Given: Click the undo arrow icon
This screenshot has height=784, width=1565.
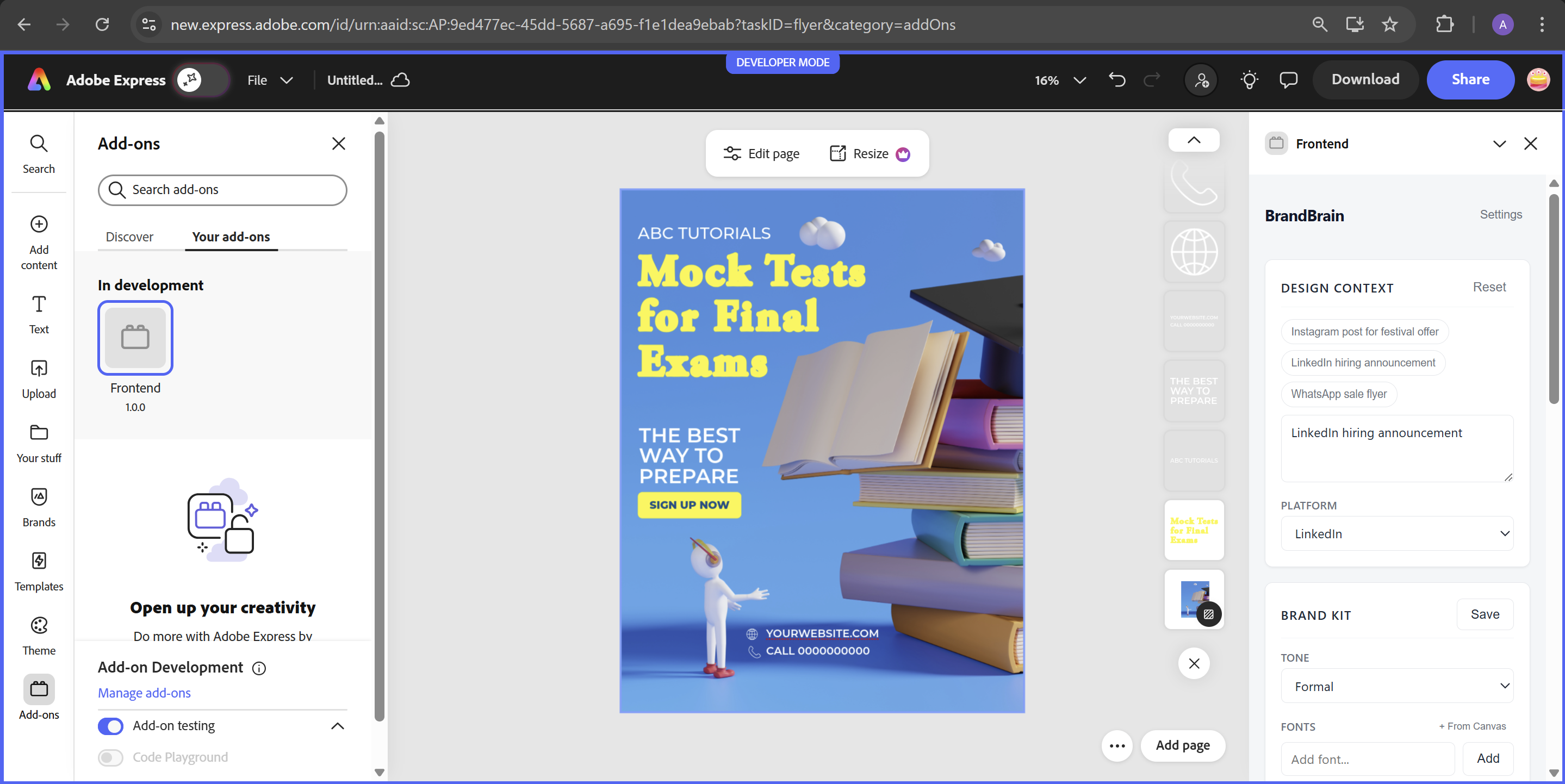Looking at the screenshot, I should 1116,80.
